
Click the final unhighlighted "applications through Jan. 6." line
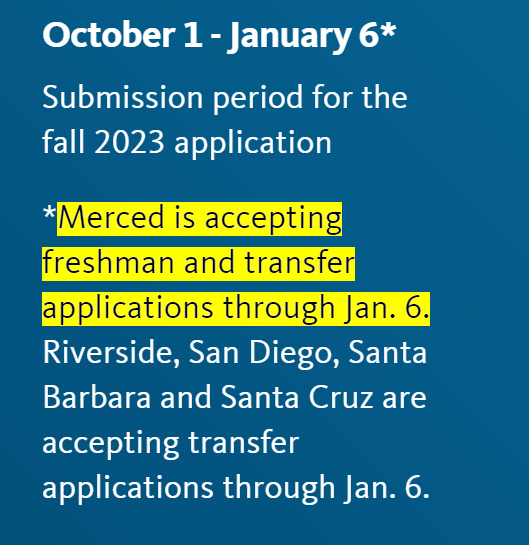tap(236, 488)
